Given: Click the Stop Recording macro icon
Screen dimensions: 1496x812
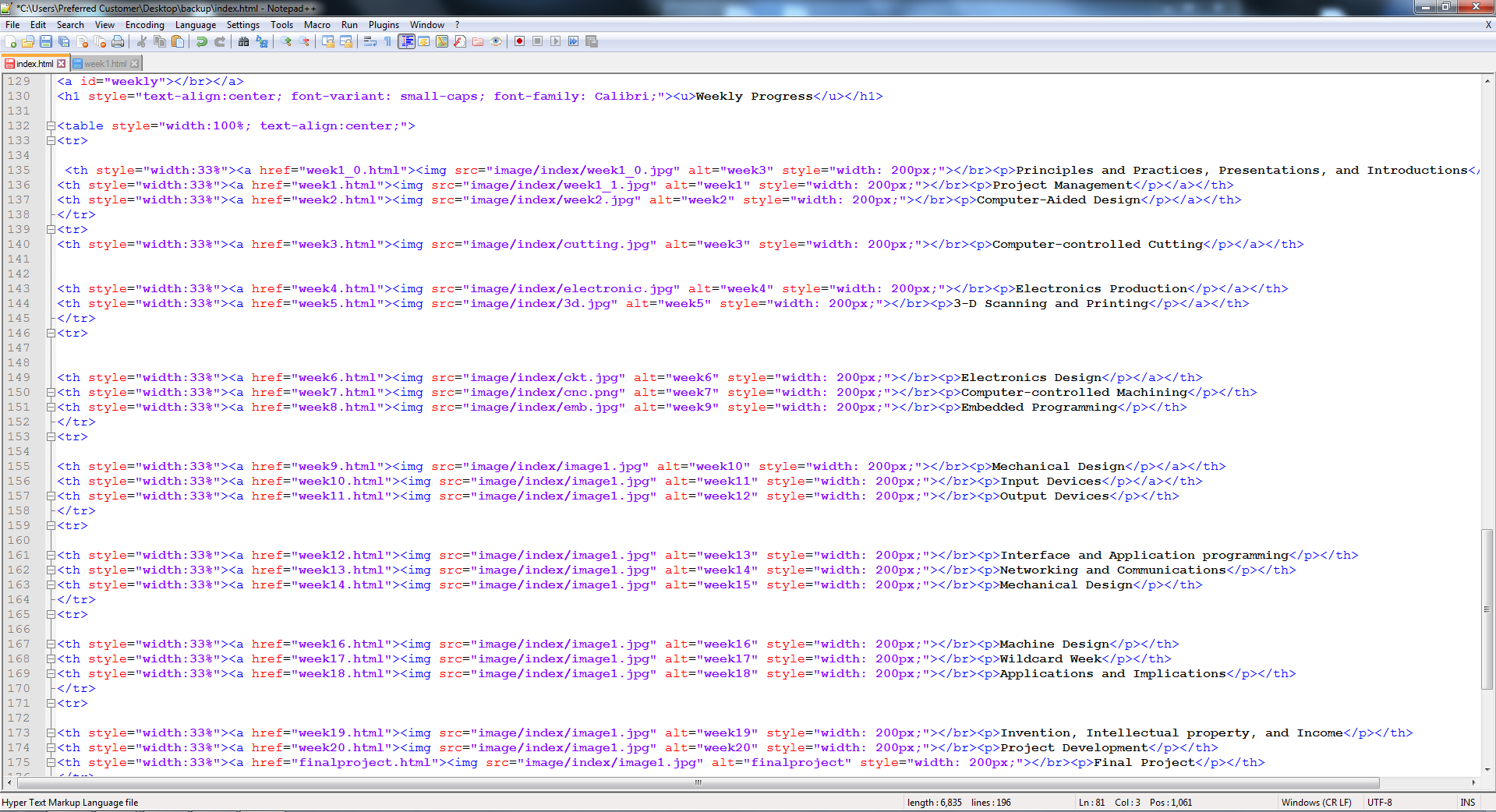Looking at the screenshot, I should tap(538, 41).
